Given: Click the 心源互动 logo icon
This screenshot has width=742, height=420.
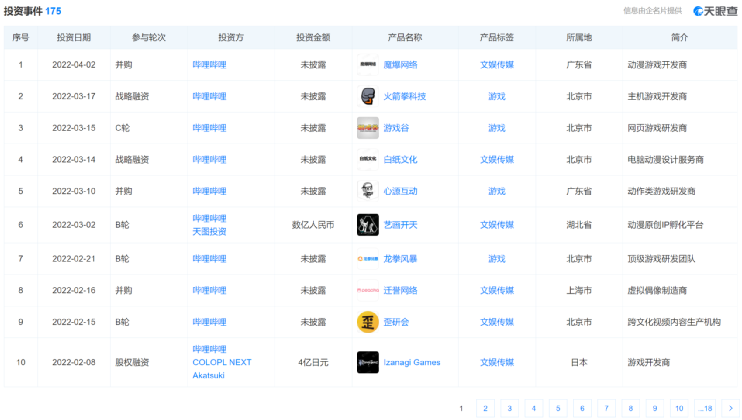Looking at the screenshot, I should pos(367,191).
